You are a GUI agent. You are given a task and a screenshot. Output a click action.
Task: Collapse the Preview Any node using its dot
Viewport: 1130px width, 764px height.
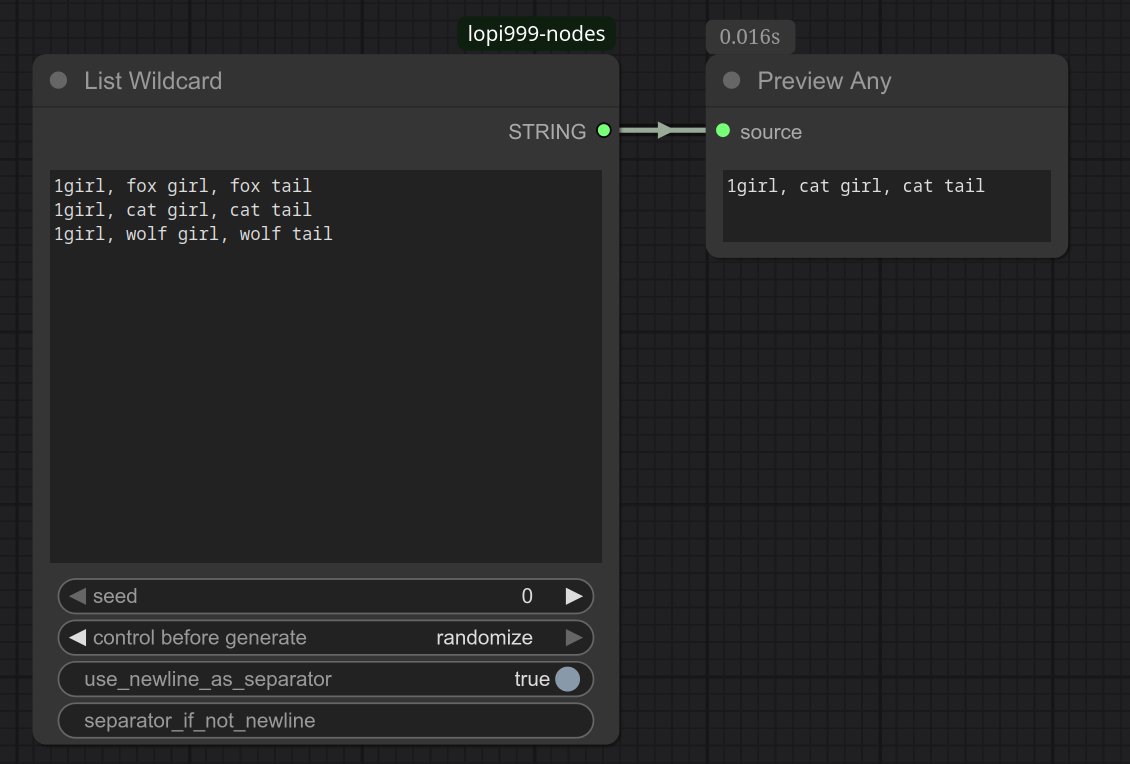coord(731,81)
